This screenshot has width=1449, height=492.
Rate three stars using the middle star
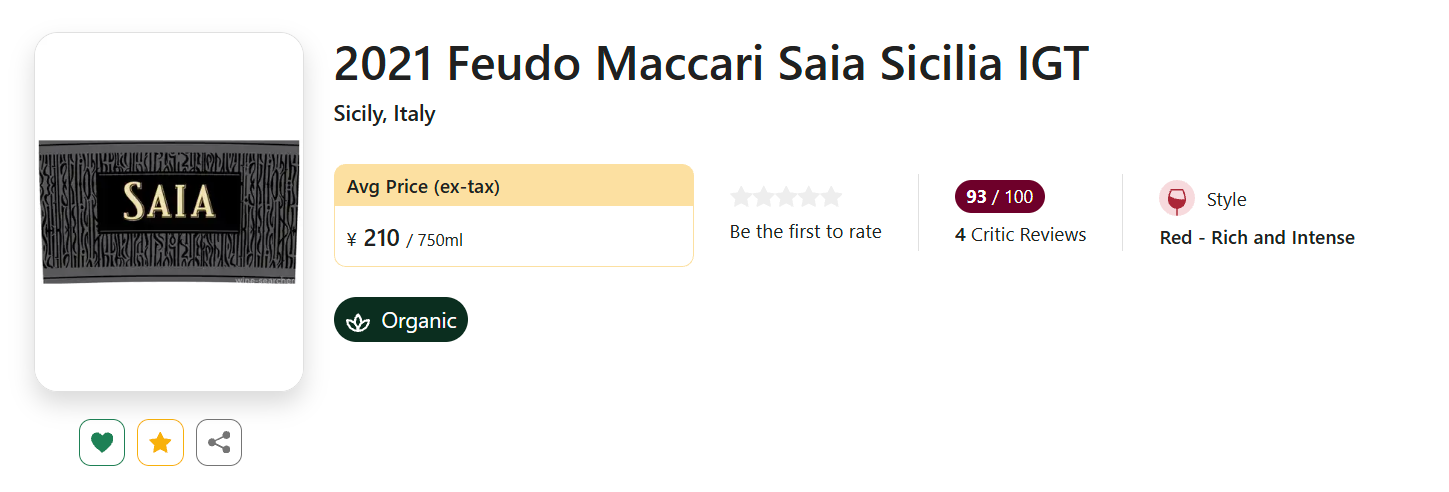786,197
